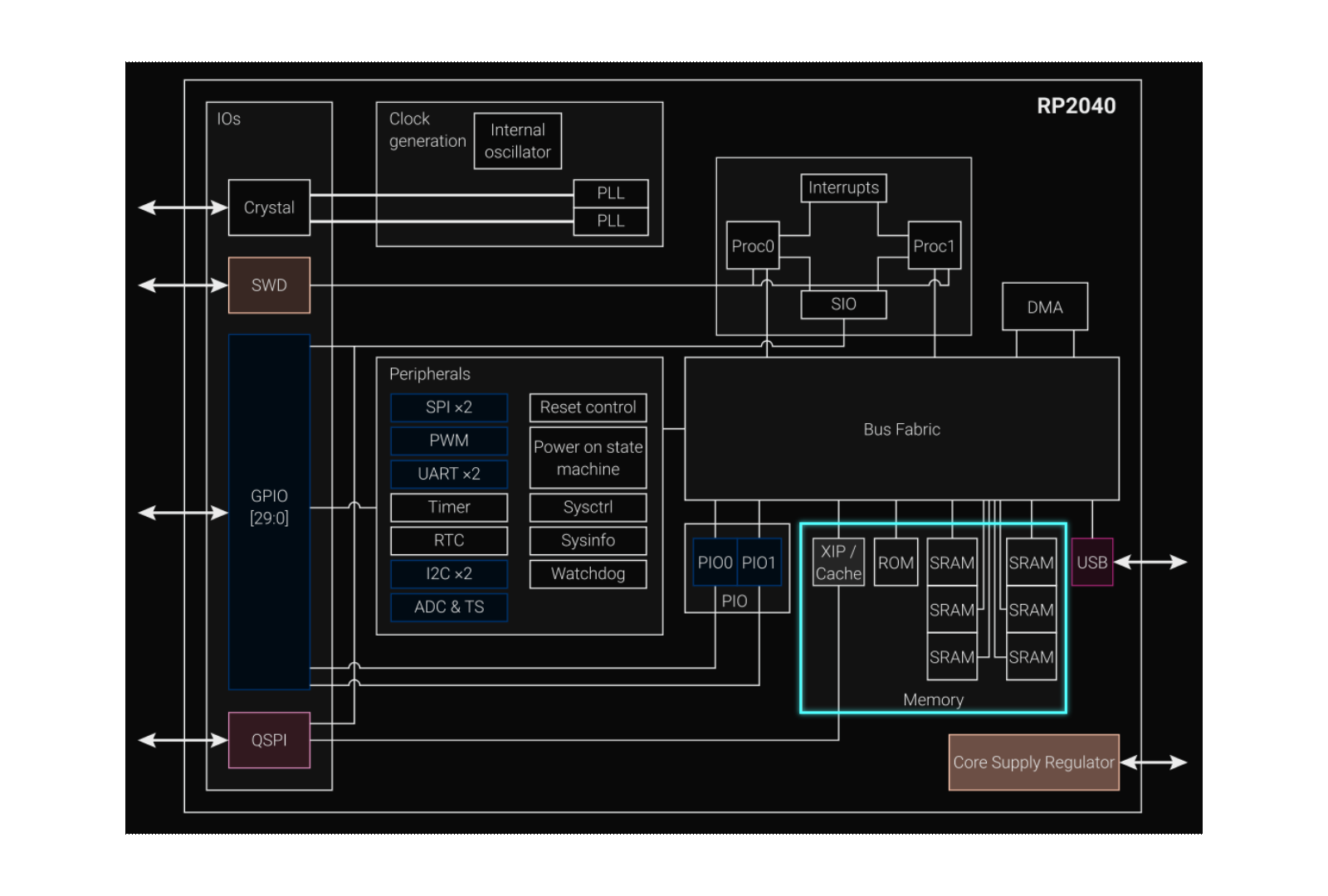This screenshot has width=1328, height=896.
Task: Select the PWM peripheral block
Action: click(x=449, y=441)
